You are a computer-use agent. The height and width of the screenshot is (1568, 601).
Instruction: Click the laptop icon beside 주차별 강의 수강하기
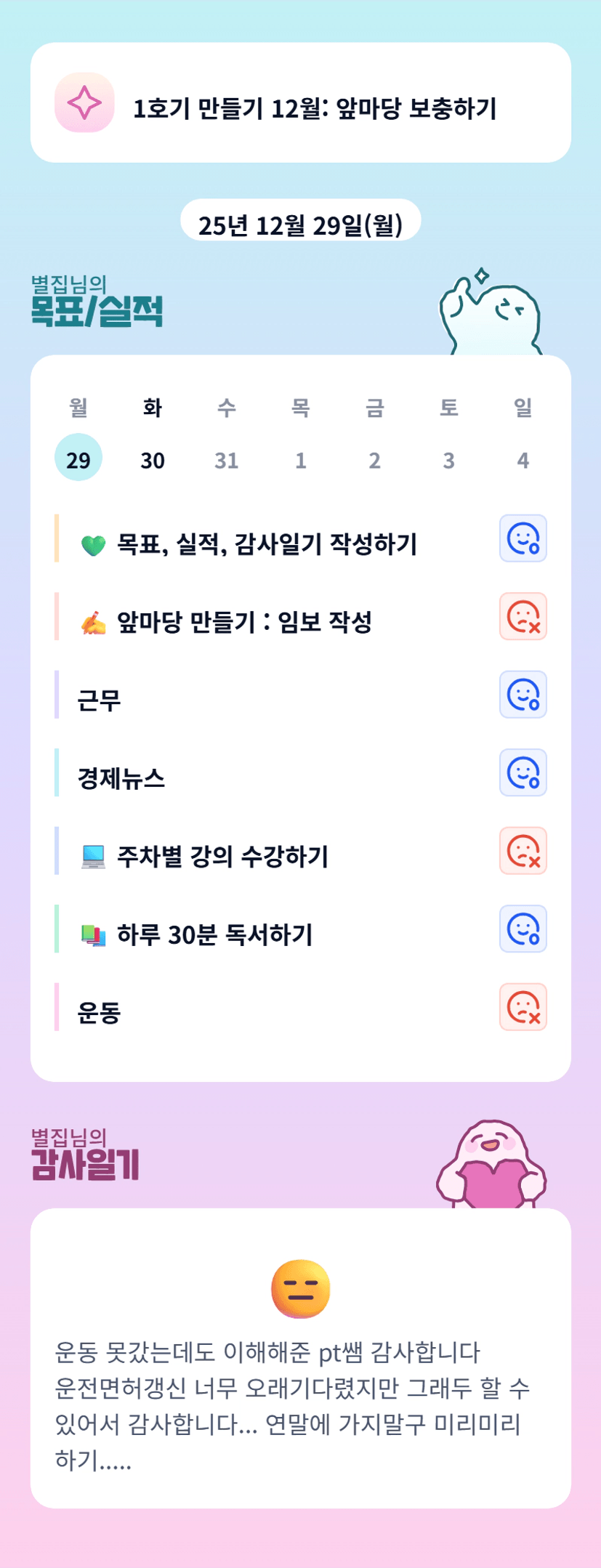coord(93,857)
